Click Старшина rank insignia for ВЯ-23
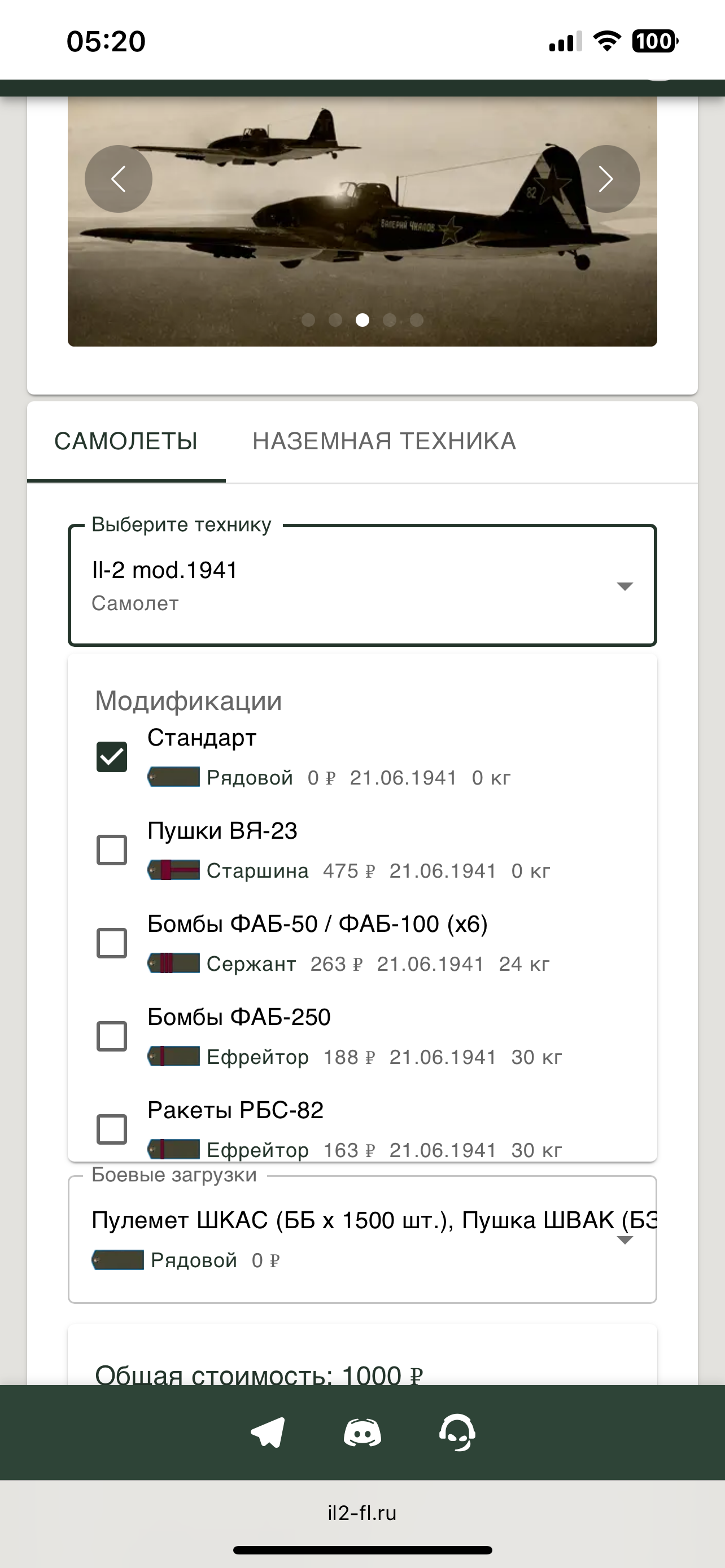The image size is (725, 1568). (x=174, y=870)
